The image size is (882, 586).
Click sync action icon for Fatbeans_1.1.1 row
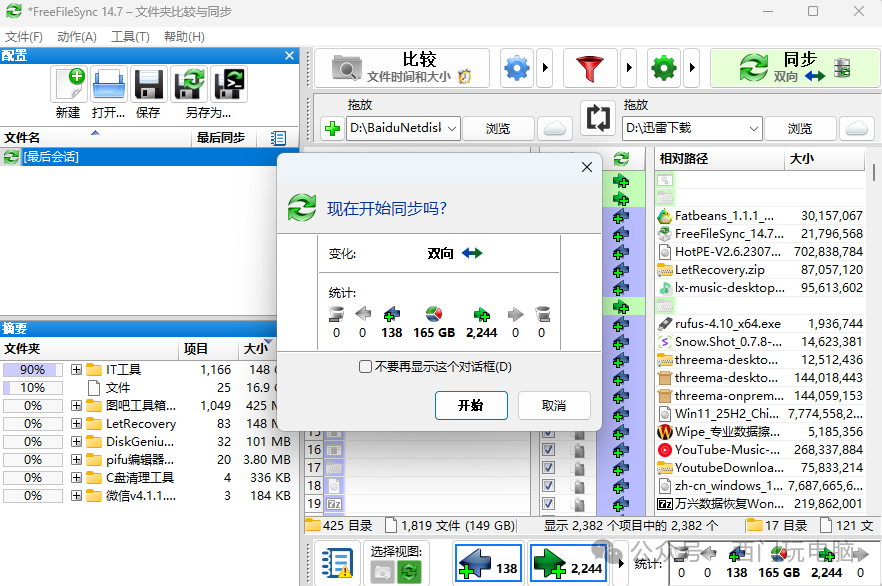(621, 216)
